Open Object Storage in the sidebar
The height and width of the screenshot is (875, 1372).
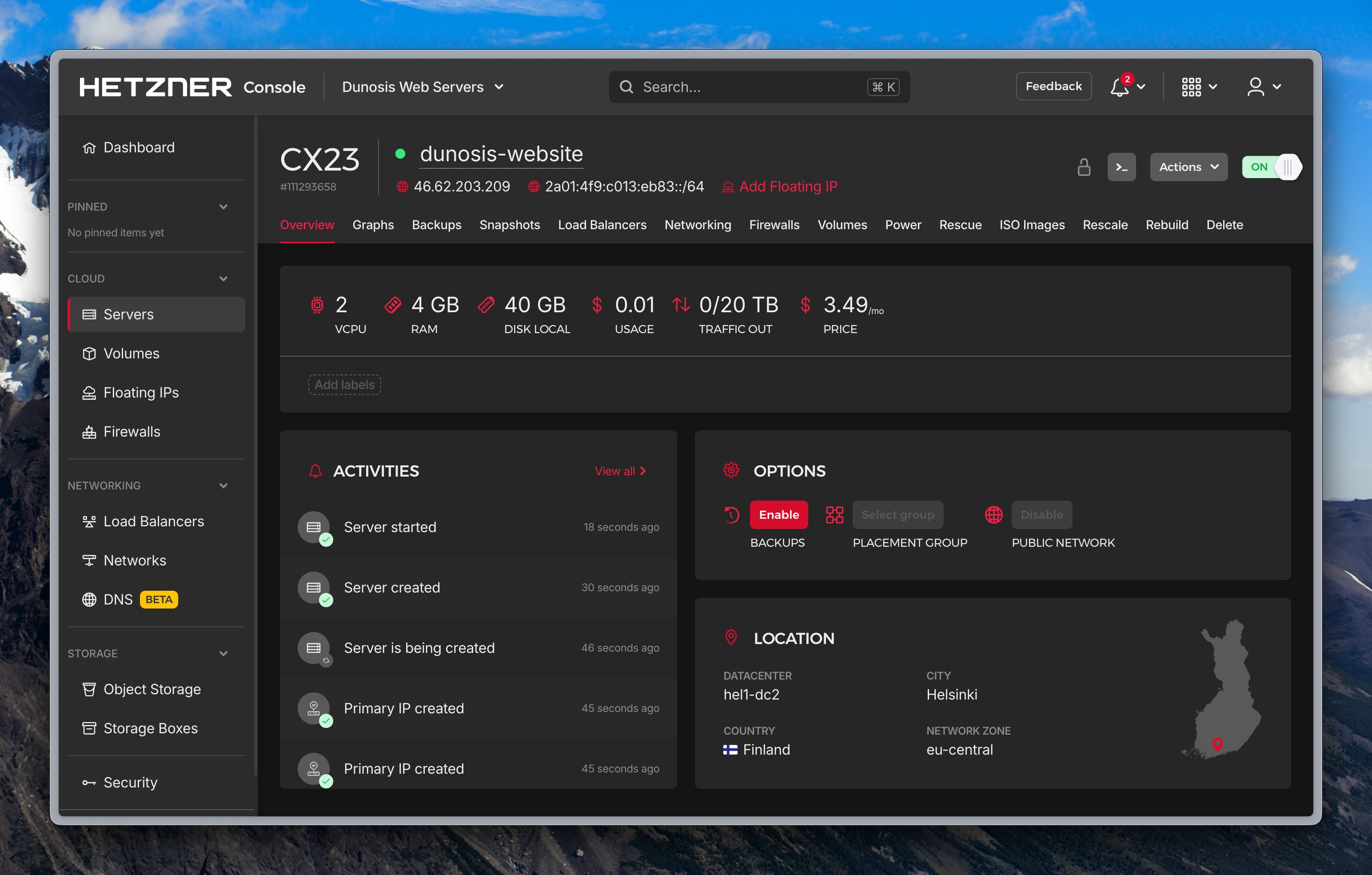152,689
